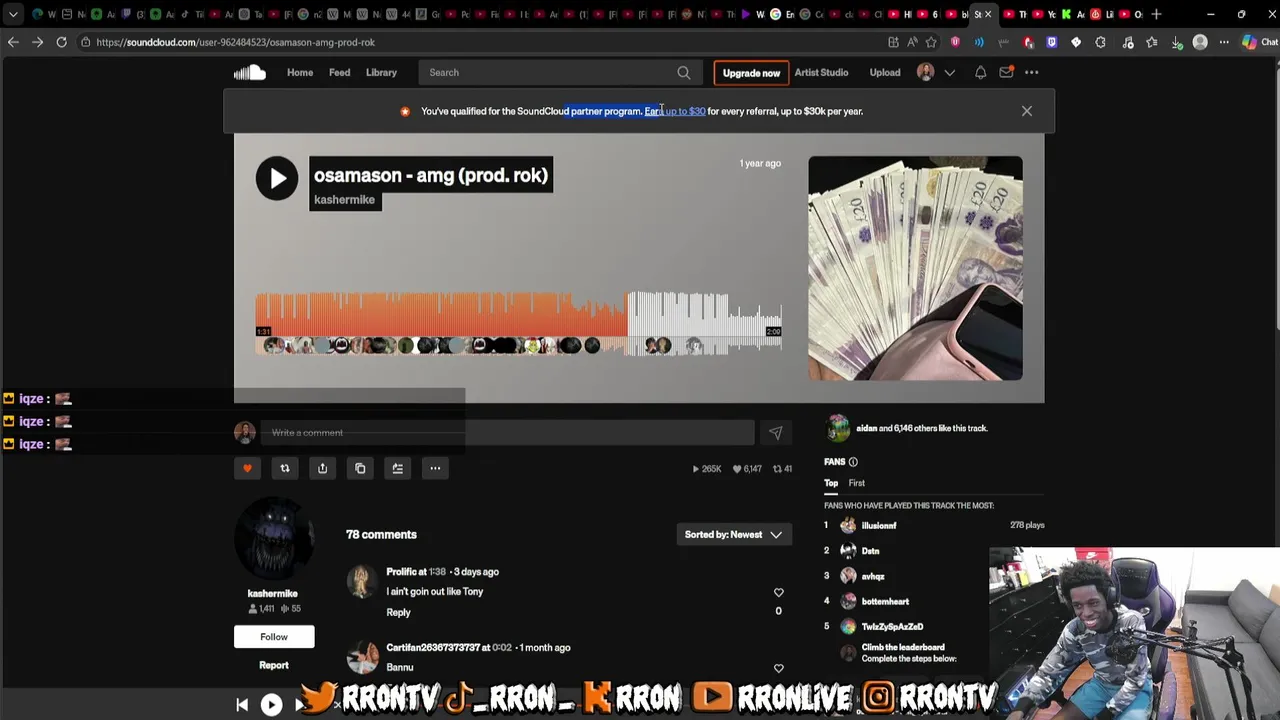Toggle repost on the track
Viewport: 1280px width, 720px height.
pyautogui.click(x=285, y=468)
